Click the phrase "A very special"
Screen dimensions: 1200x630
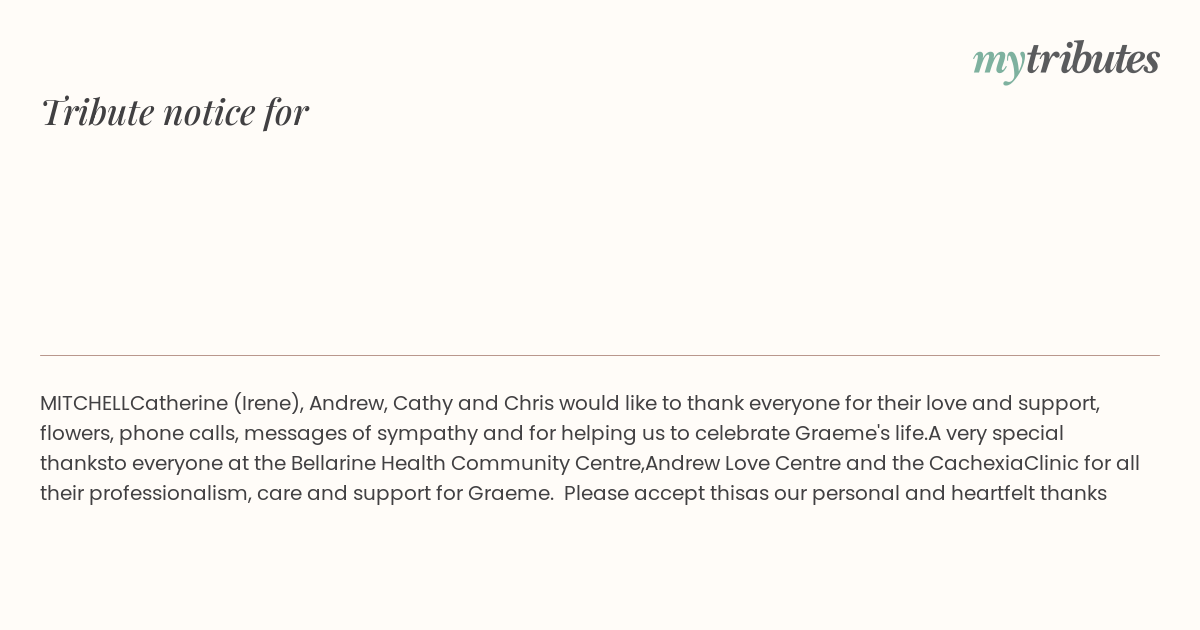pos(996,434)
